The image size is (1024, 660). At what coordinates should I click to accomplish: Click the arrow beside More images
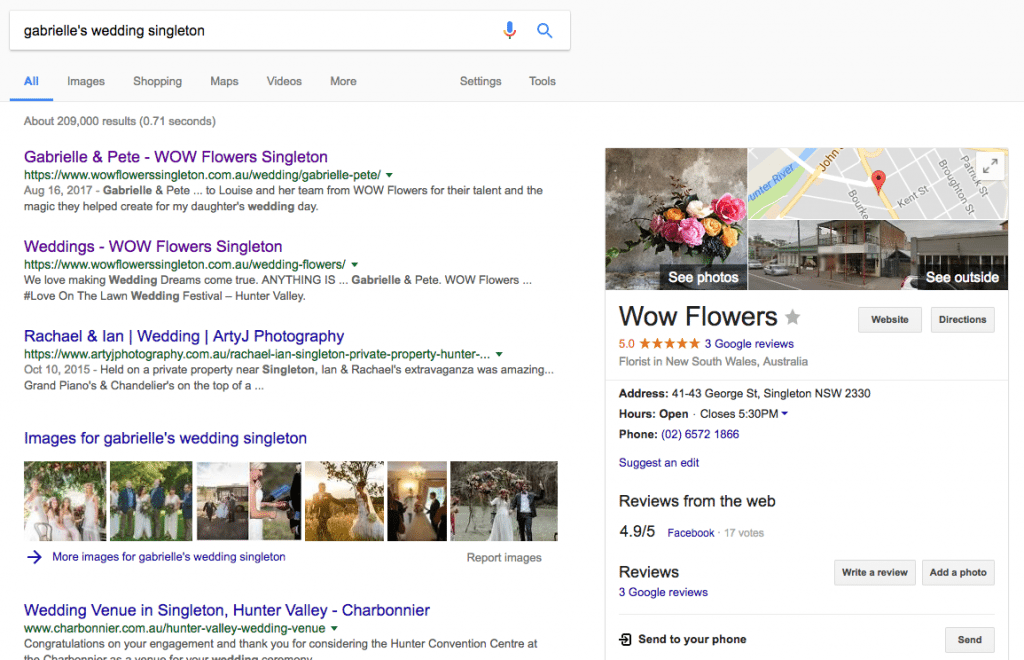tap(34, 558)
